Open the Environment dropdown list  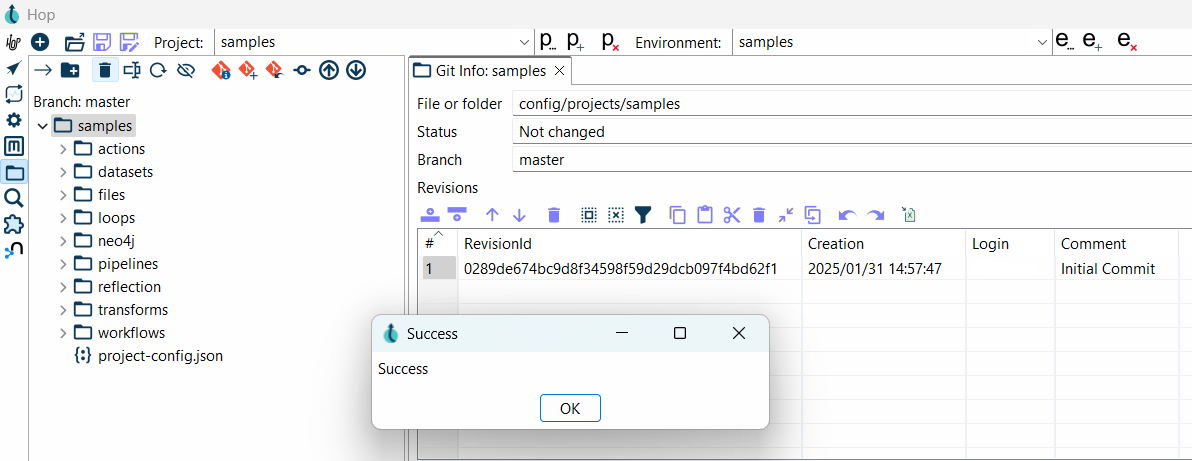click(x=1043, y=42)
